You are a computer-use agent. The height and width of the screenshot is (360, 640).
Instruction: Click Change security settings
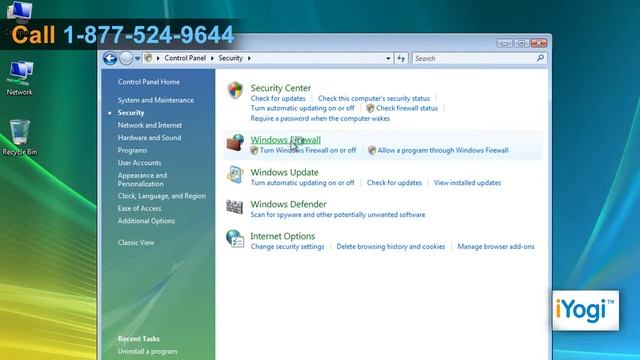[287, 247]
